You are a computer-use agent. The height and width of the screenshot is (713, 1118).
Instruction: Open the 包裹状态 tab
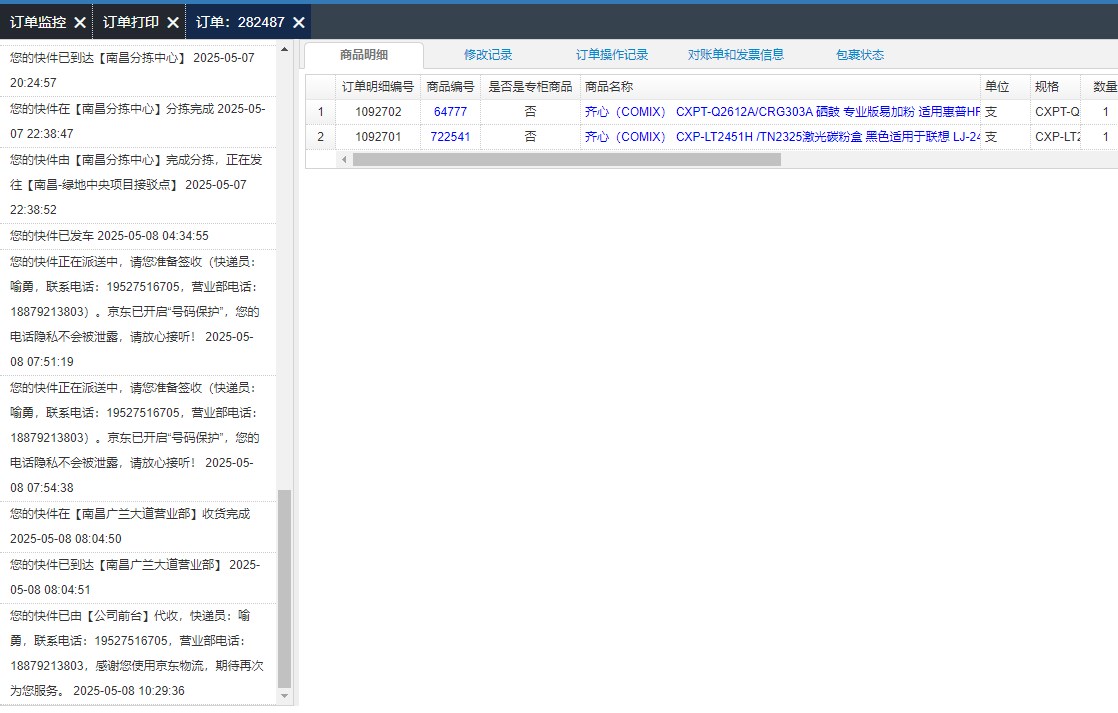(x=860, y=55)
